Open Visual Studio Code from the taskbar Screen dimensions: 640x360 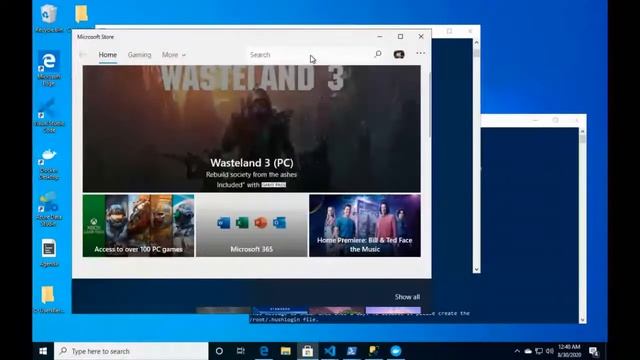click(x=330, y=351)
